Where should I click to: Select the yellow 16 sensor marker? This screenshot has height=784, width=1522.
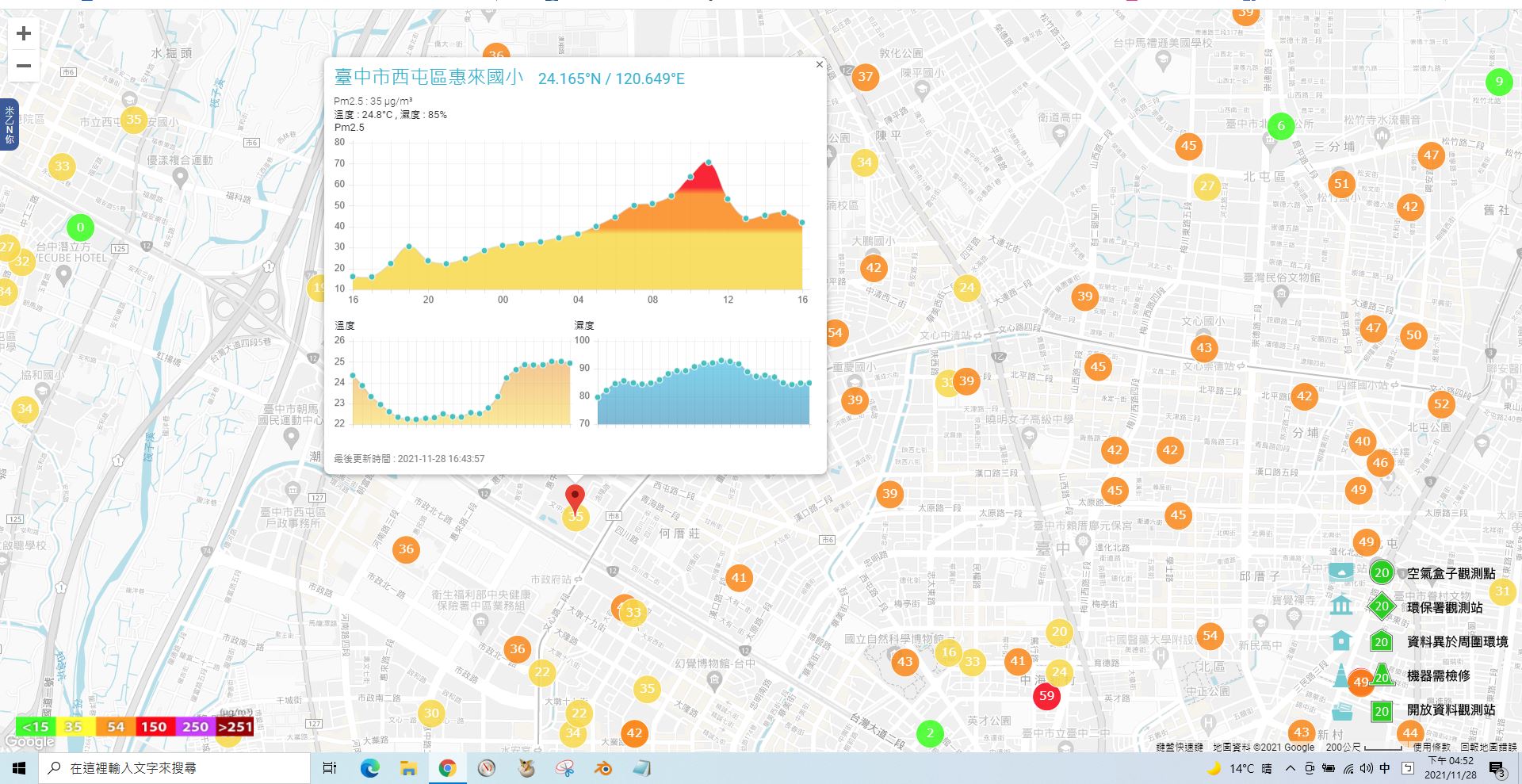(948, 653)
